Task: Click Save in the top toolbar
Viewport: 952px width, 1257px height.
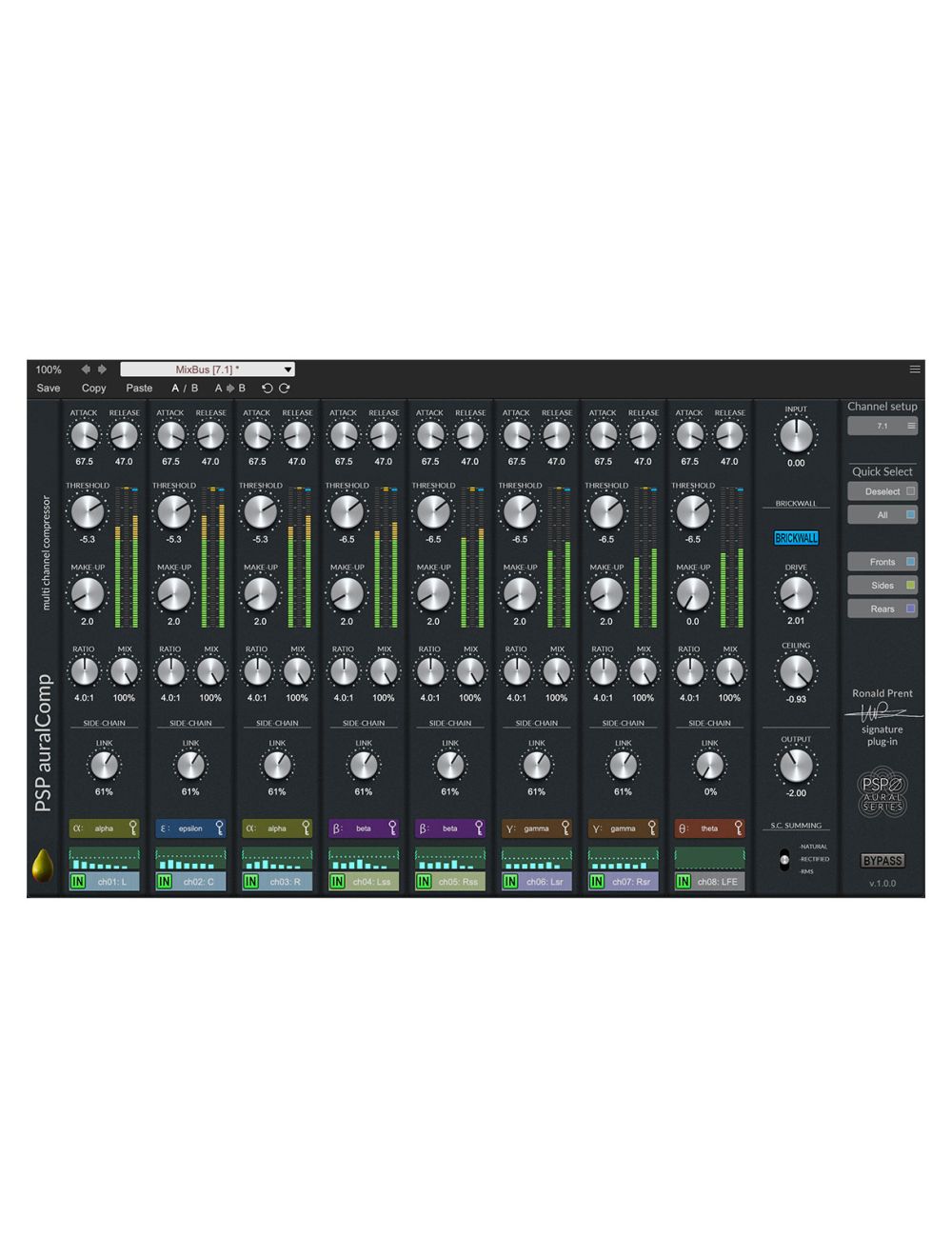Action: pos(48,388)
